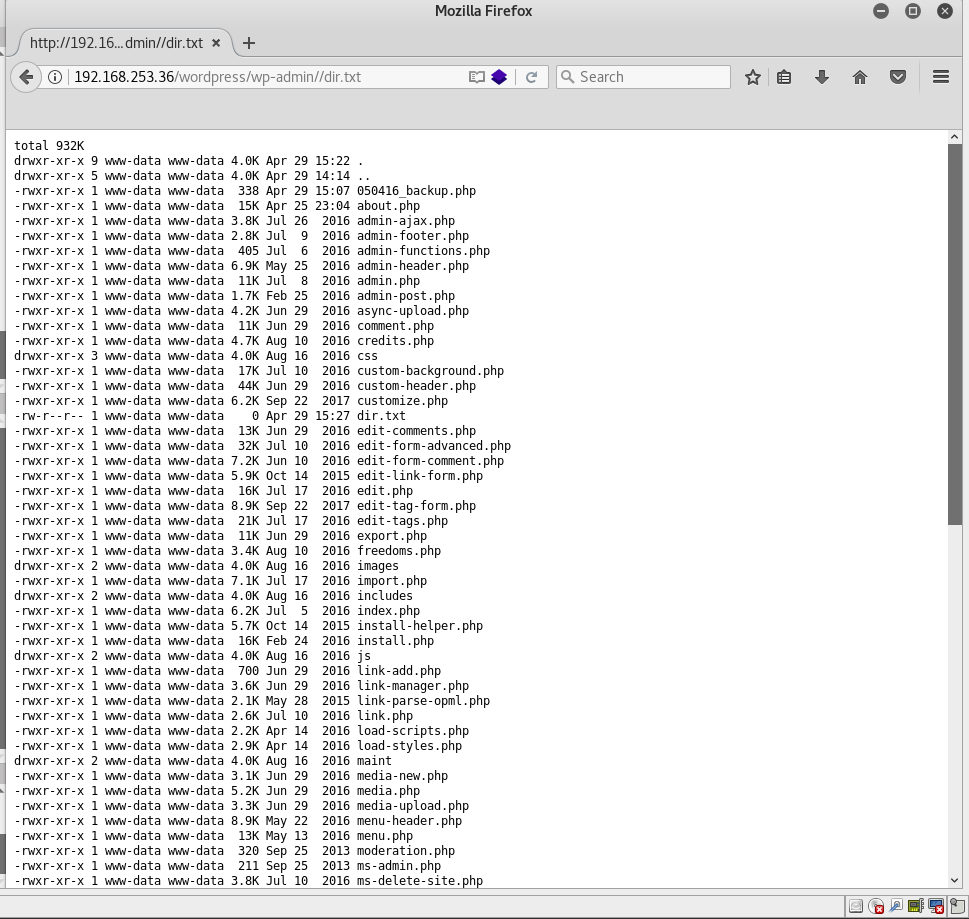Viewport: 969px width, 919px height.
Task: Open a new tab with plus button
Action: click(x=249, y=43)
